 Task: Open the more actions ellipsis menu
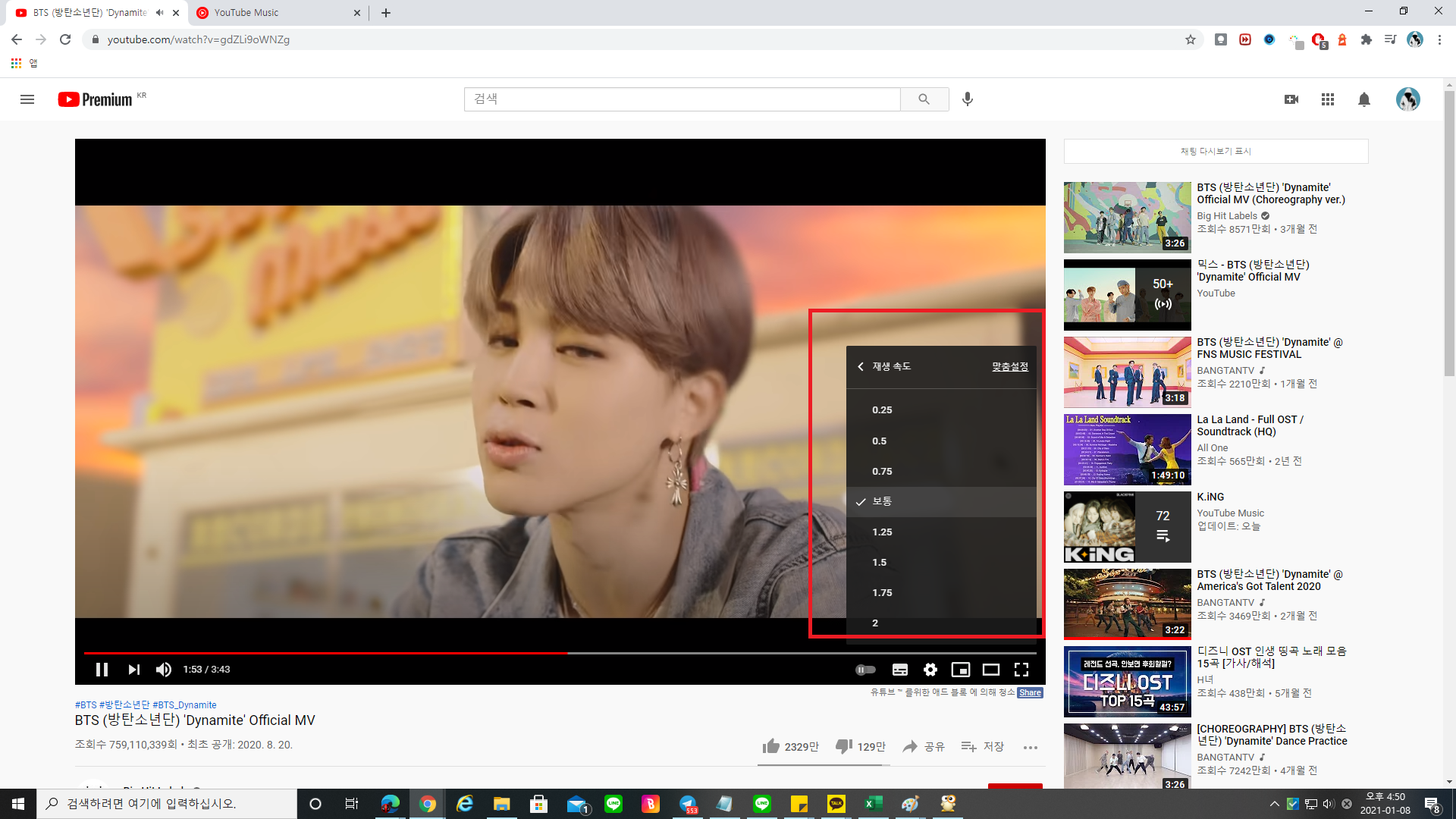click(1030, 747)
